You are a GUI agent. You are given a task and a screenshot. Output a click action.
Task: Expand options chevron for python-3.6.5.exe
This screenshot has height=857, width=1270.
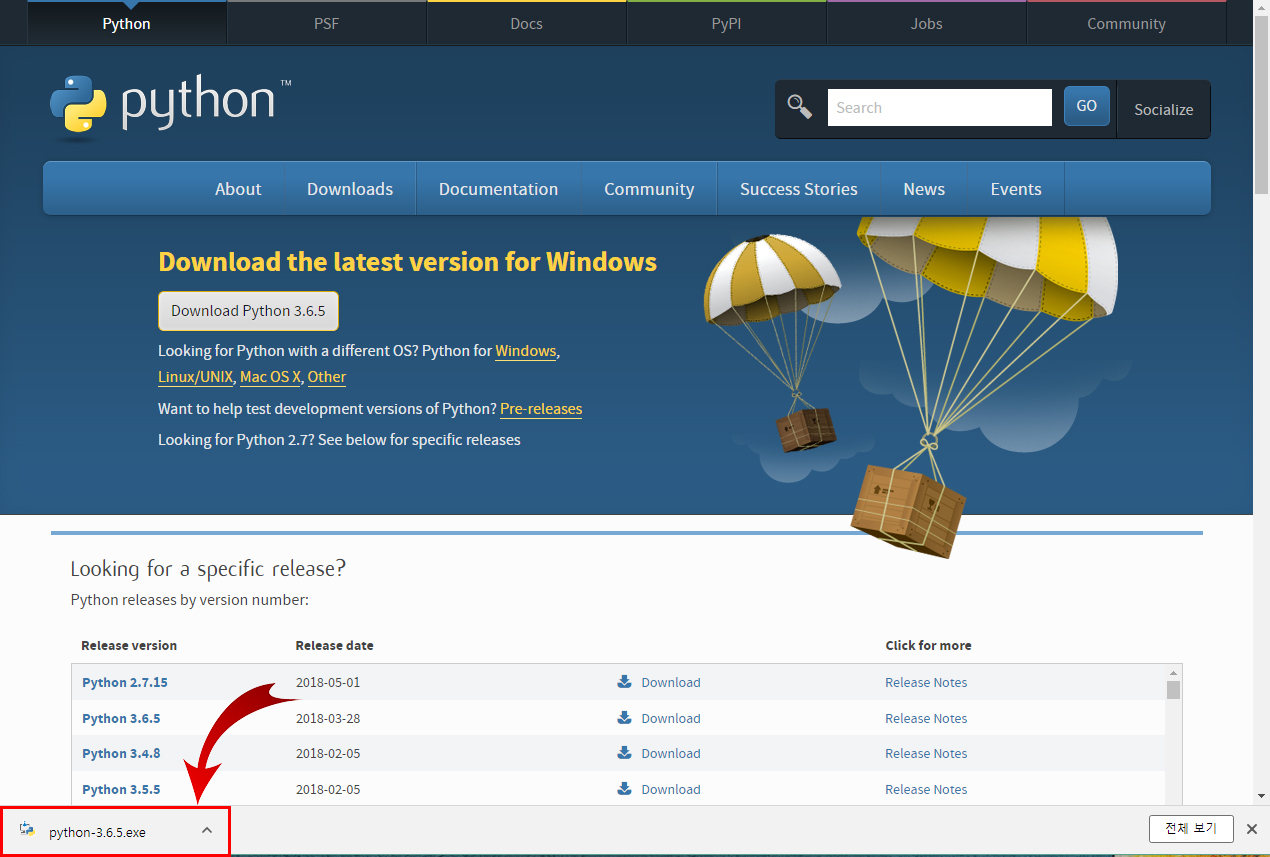pos(207,830)
